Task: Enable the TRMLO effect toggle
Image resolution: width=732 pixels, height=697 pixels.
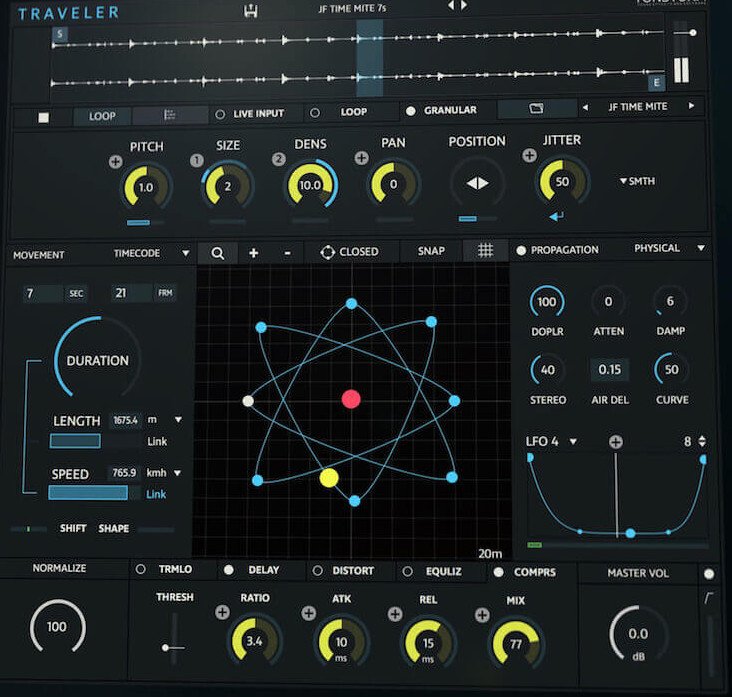Action: tap(141, 570)
